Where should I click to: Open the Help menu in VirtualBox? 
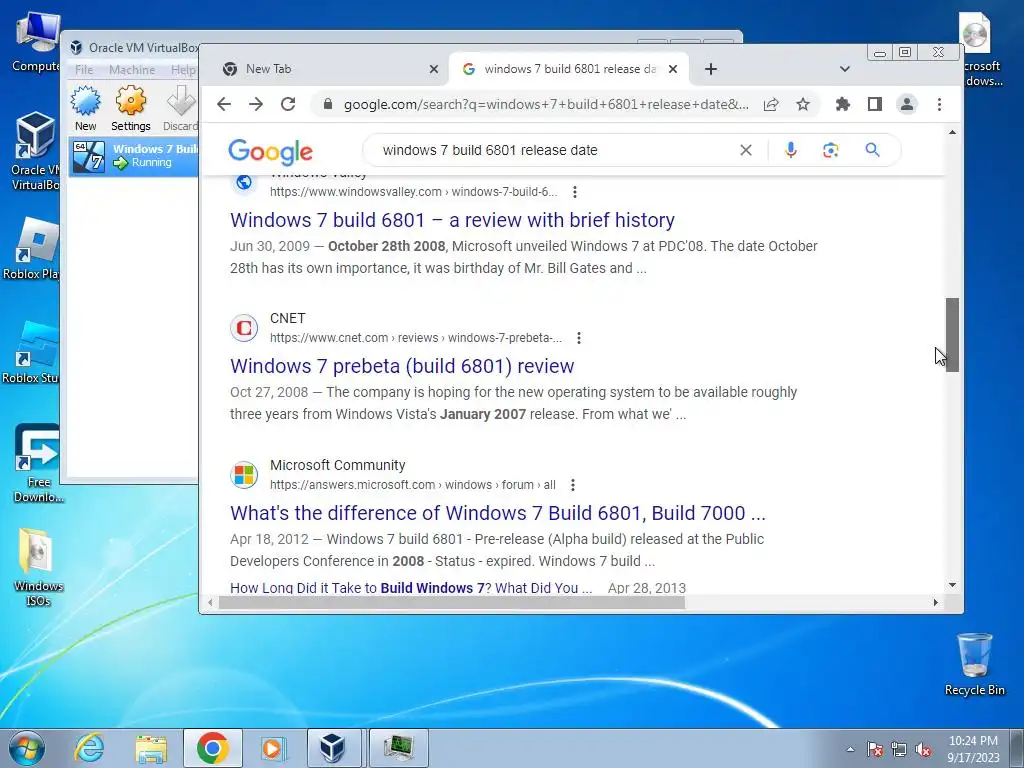point(184,70)
